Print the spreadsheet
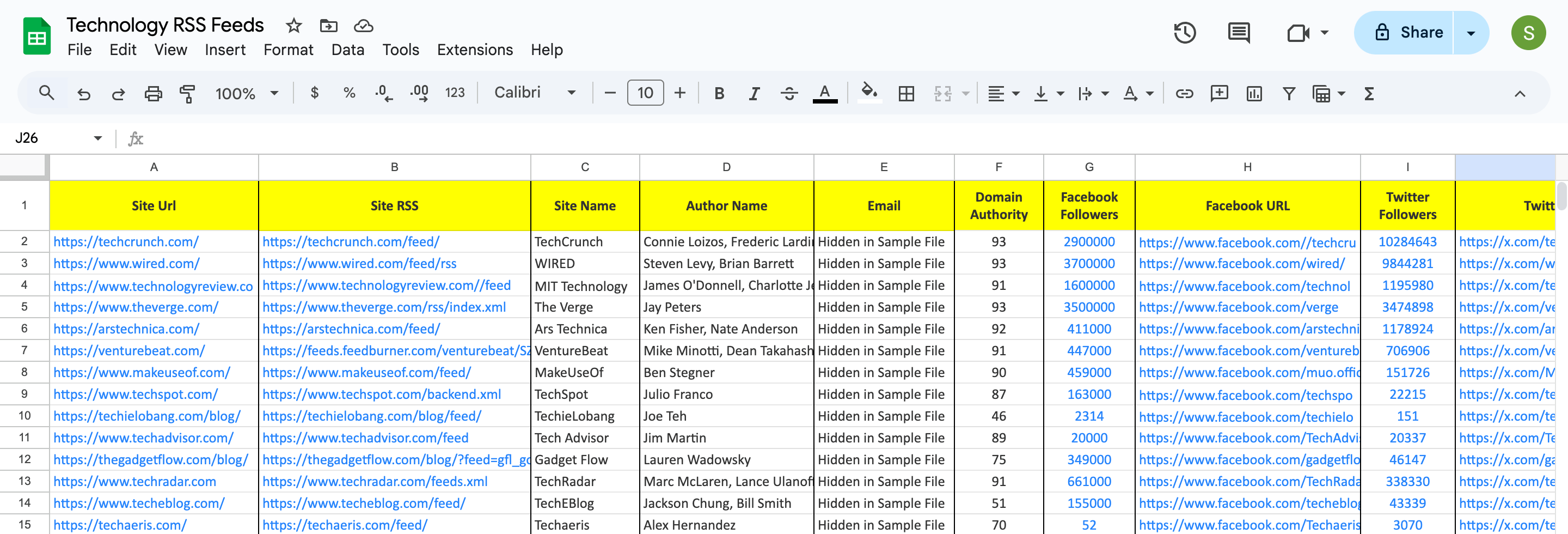 (153, 93)
